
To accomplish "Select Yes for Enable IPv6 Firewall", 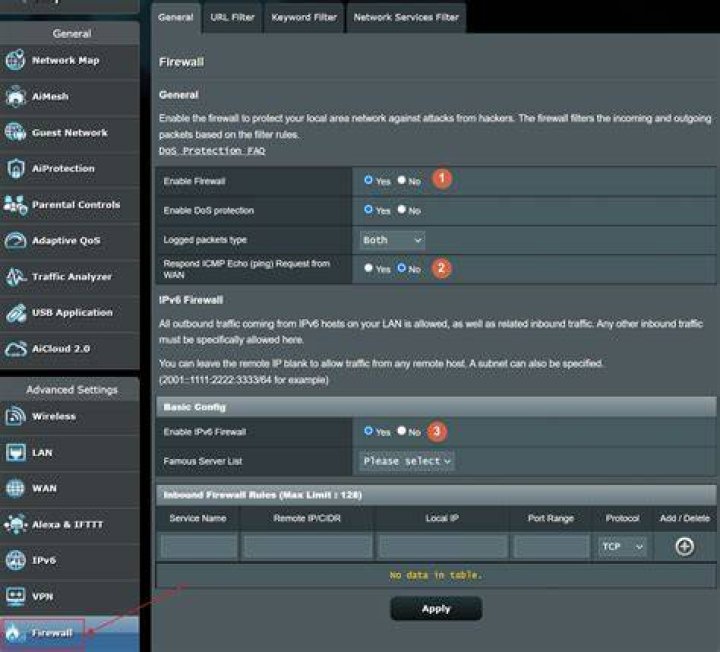I will [x=368, y=431].
